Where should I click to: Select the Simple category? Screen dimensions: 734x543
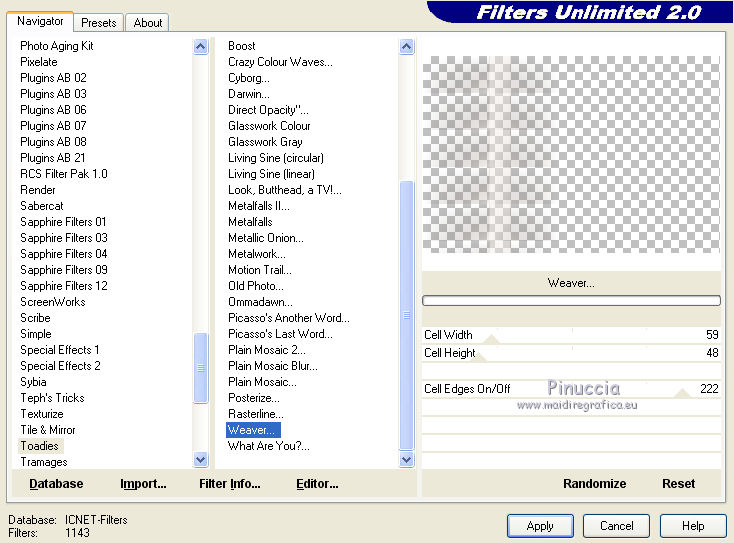[x=36, y=334]
